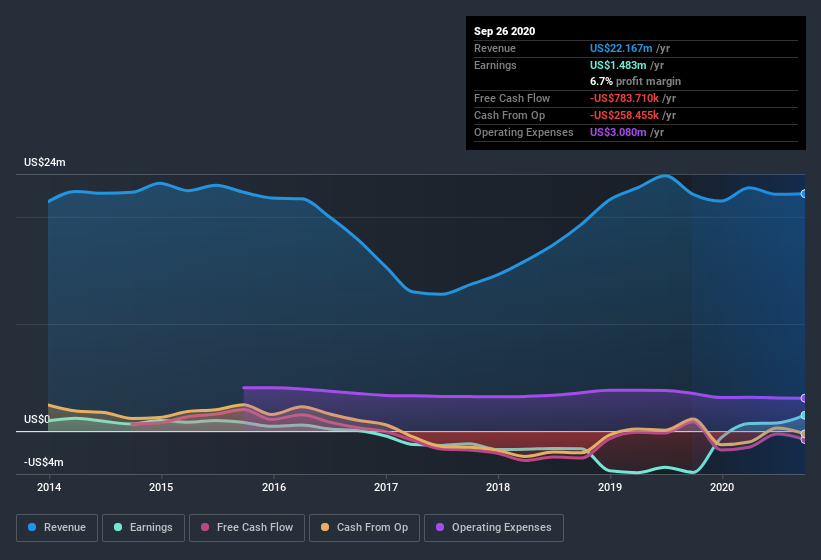Click the Earnings row label in tooltip

point(495,65)
